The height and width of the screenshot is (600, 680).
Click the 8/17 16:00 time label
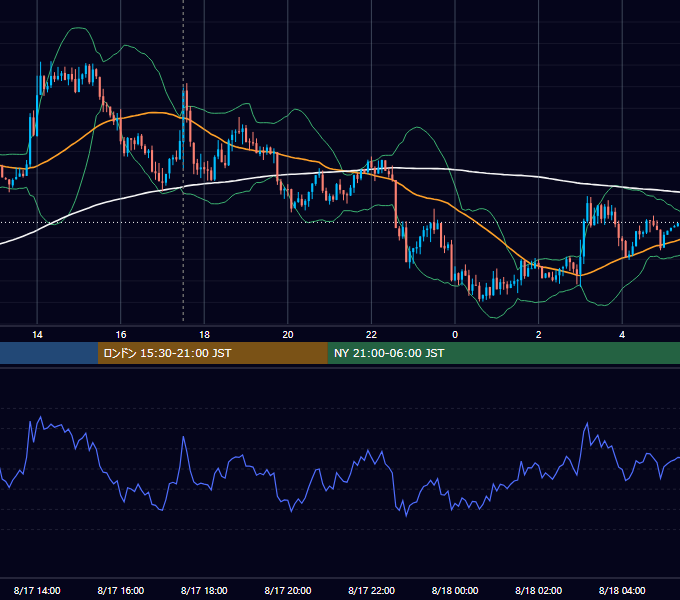click(x=121, y=590)
